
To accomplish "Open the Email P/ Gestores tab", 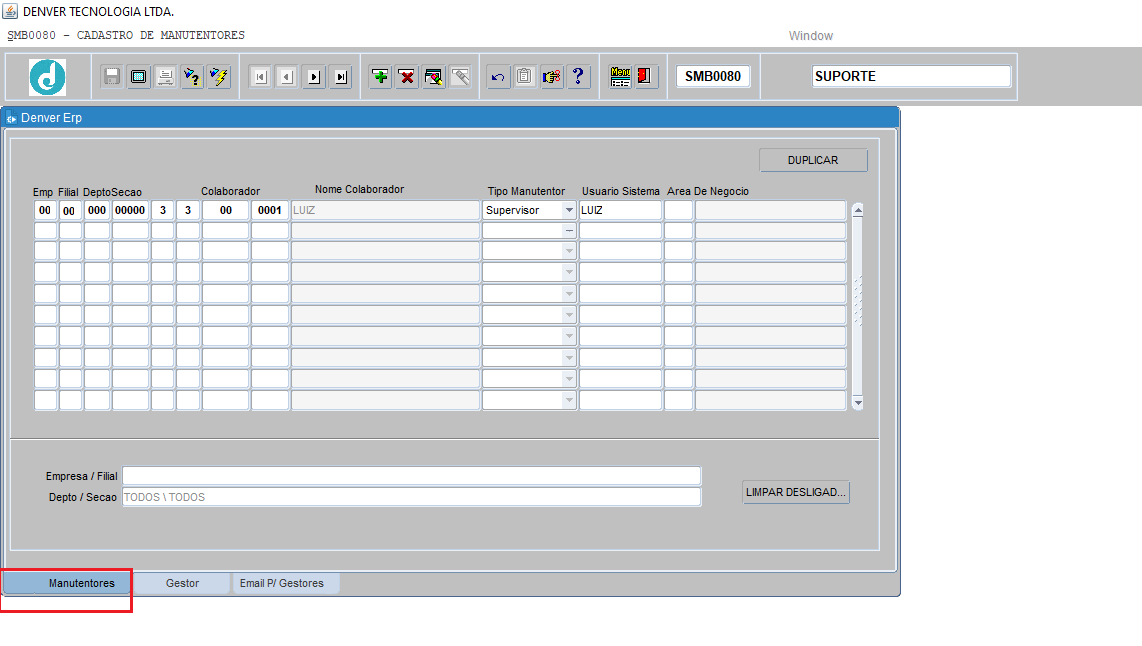I will (x=285, y=583).
